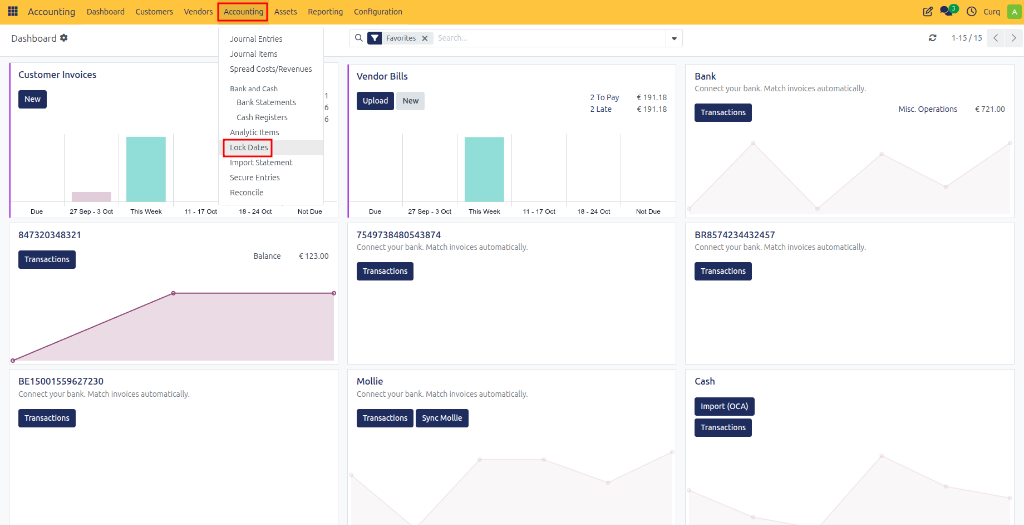Image resolution: width=1024 pixels, height=525 pixels.
Task: Select Spread Costs/Revenues menu entry
Action: 271,69
